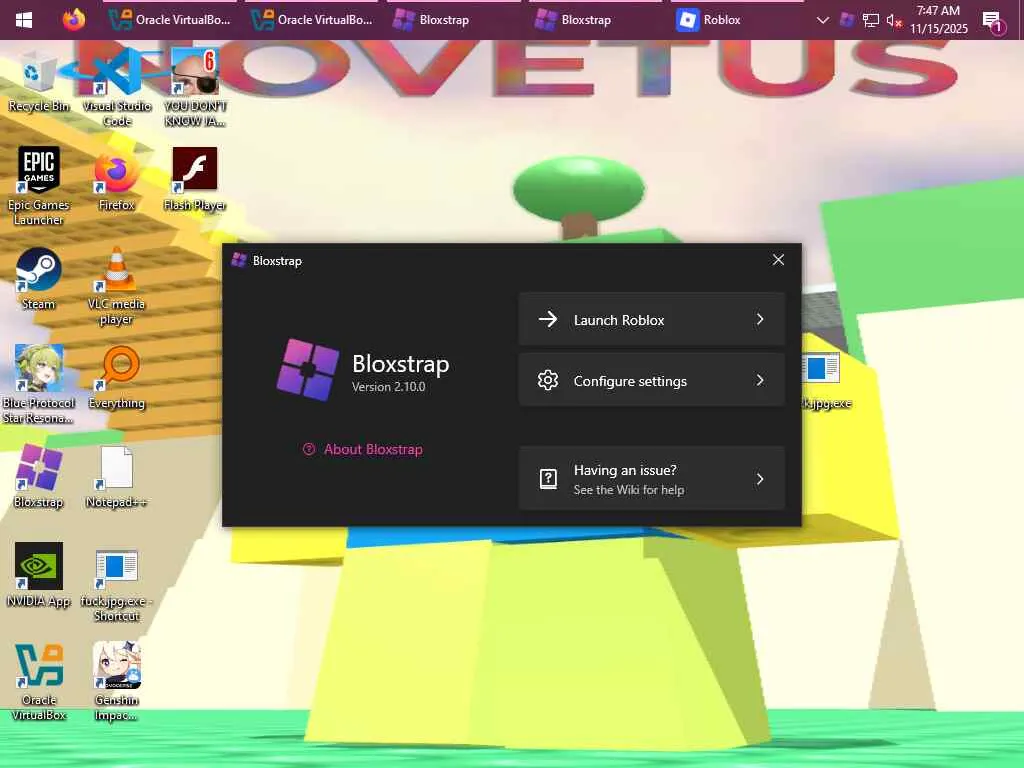Select the jpg.exe file icon right of dialog
The image size is (1024, 768).
822,382
